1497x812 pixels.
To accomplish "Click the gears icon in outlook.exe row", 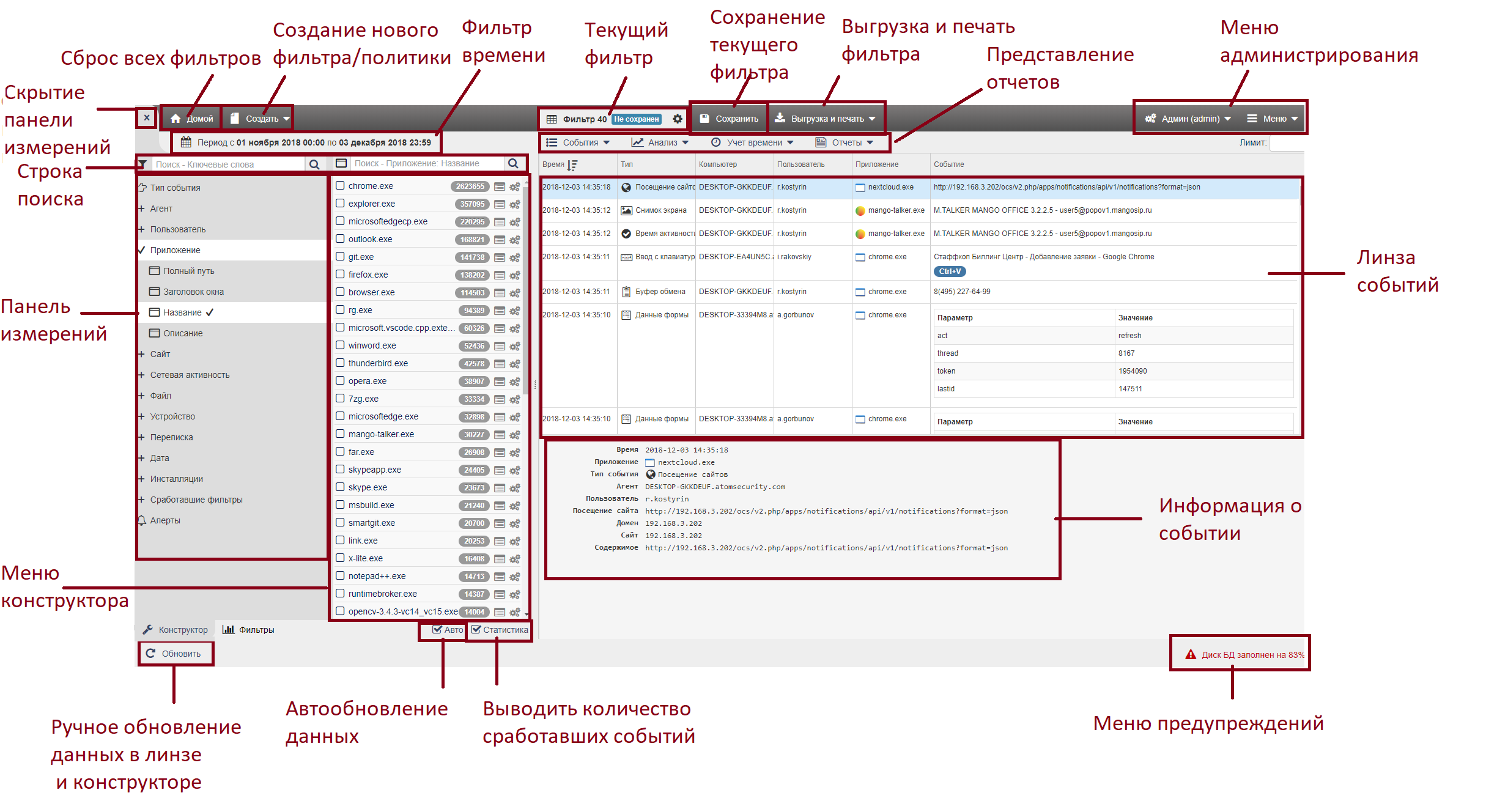I will [515, 240].
